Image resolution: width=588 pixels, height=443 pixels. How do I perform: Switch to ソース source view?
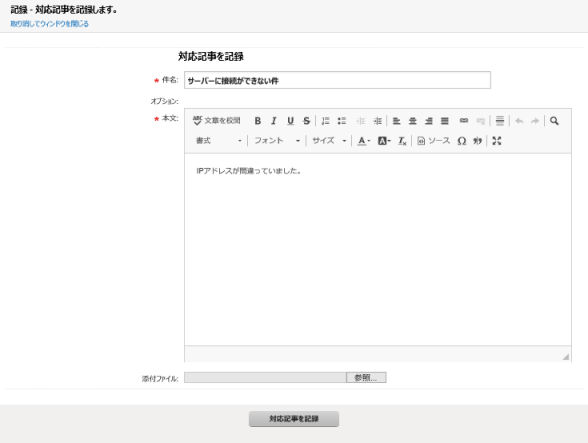[x=434, y=141]
